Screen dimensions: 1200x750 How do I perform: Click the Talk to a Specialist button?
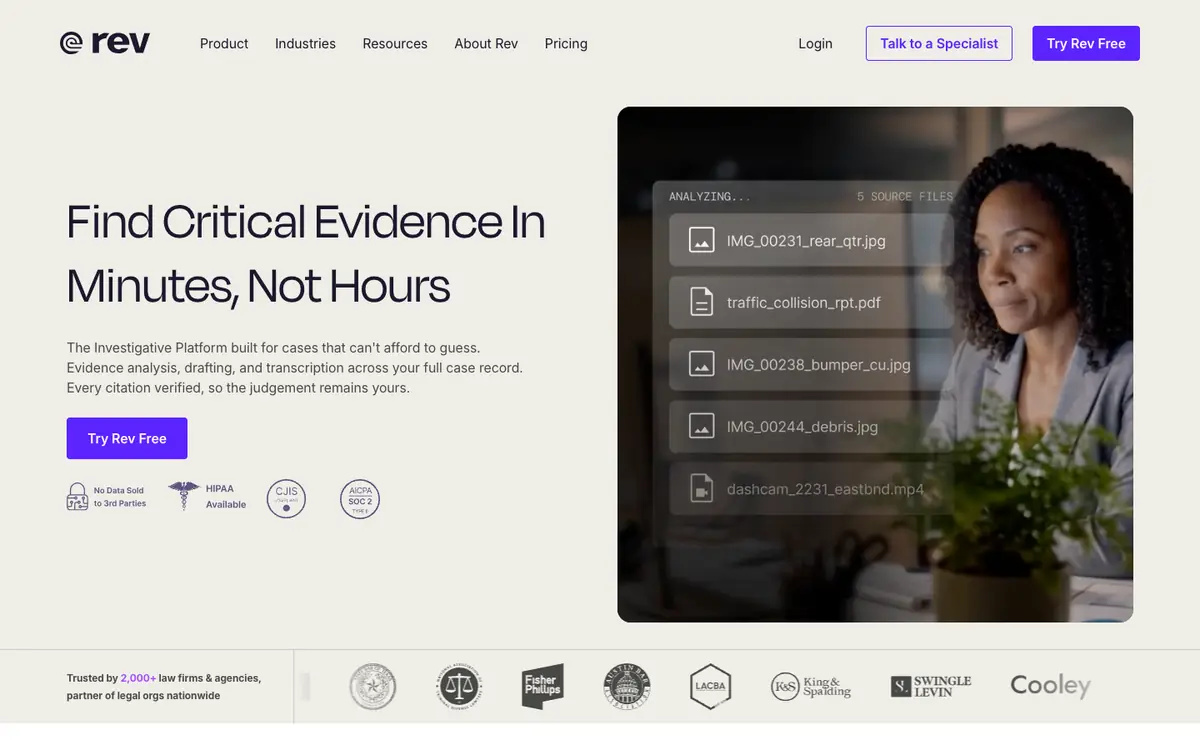click(939, 43)
